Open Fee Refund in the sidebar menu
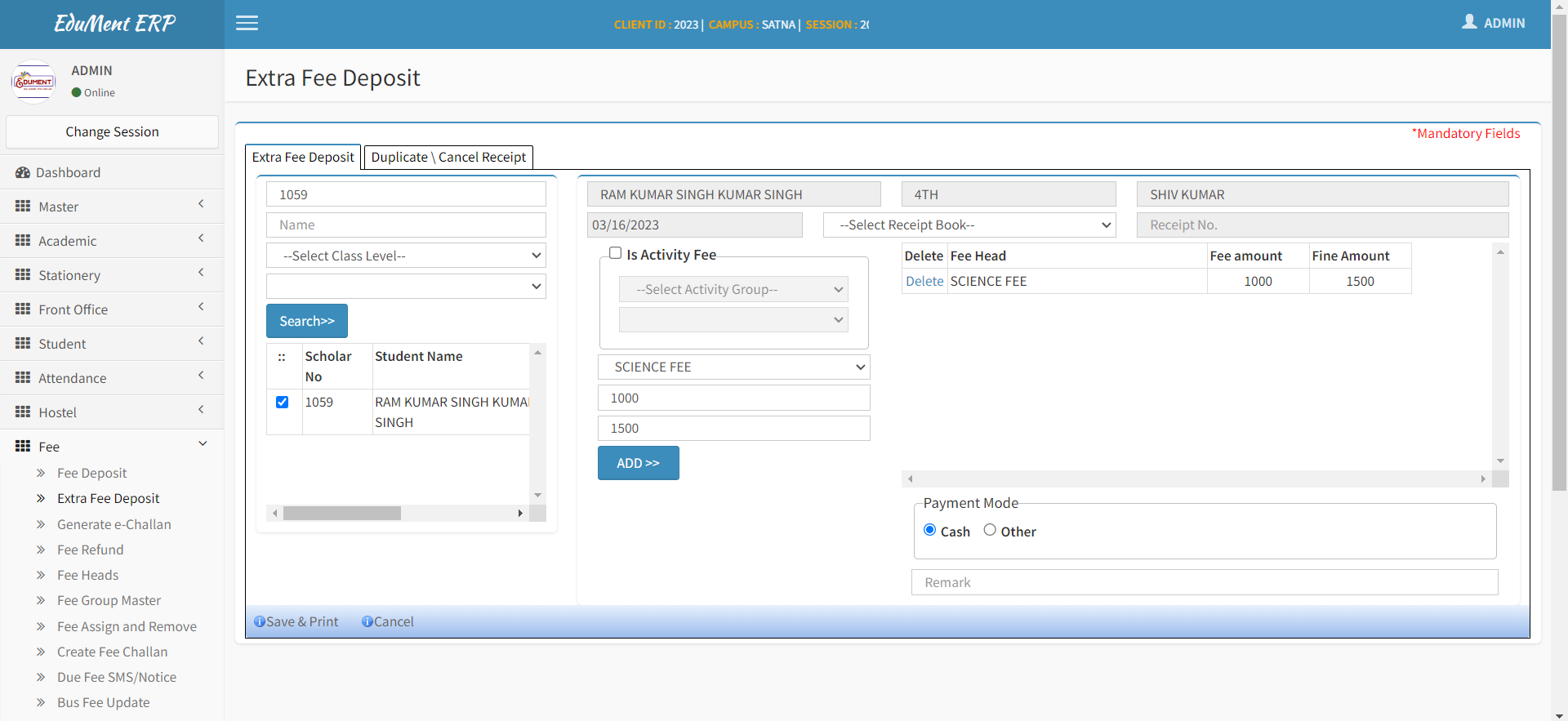This screenshot has width=1568, height=721. (x=90, y=550)
